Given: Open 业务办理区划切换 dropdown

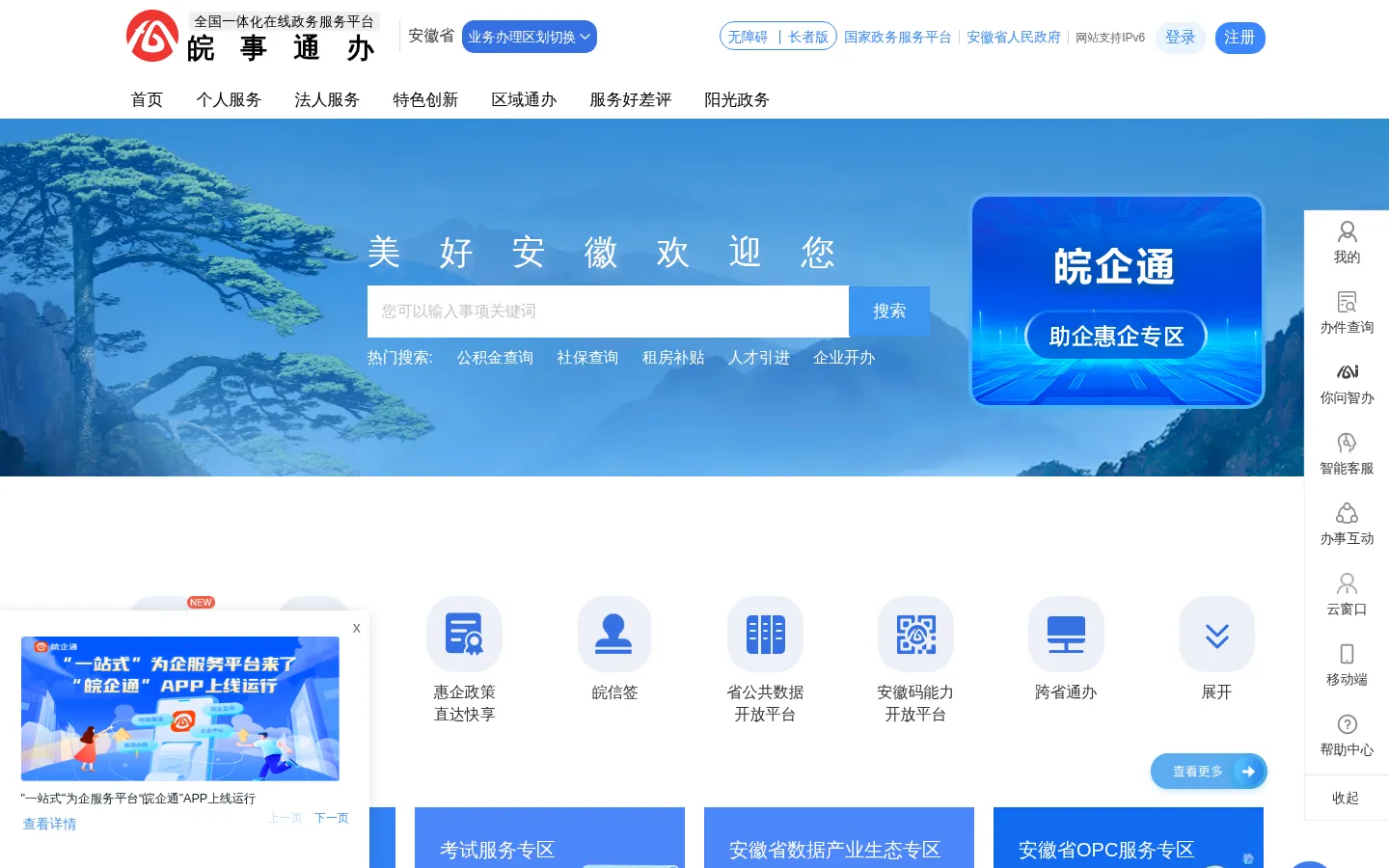Looking at the screenshot, I should [x=530, y=37].
